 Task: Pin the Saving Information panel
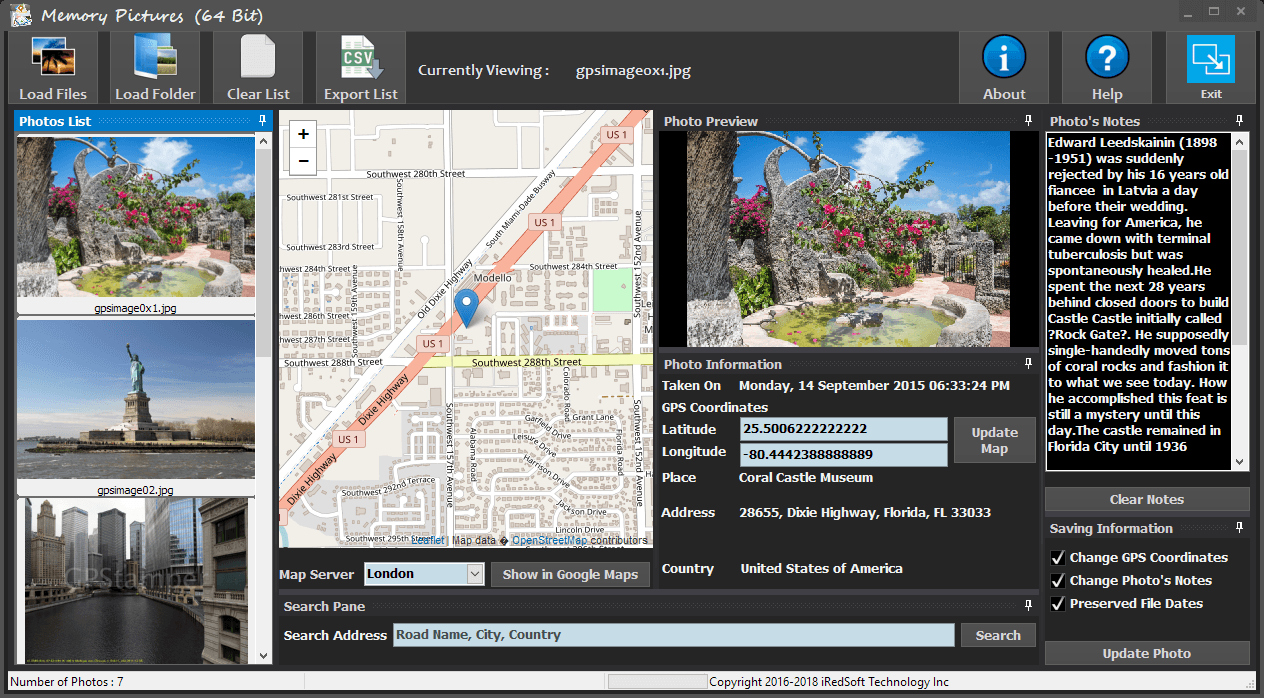pos(1240,527)
